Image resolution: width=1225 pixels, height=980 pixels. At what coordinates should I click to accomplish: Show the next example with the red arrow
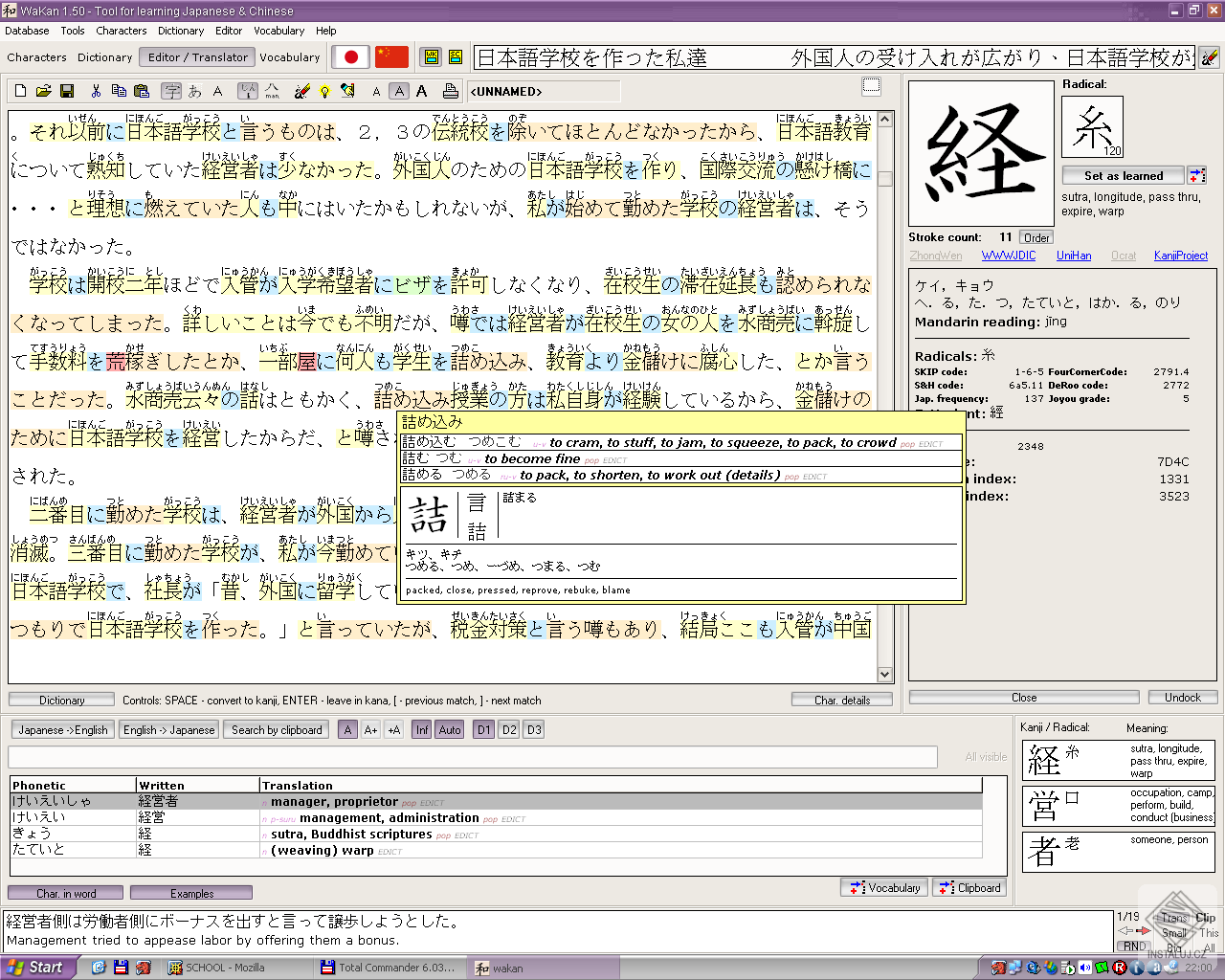(x=1143, y=931)
